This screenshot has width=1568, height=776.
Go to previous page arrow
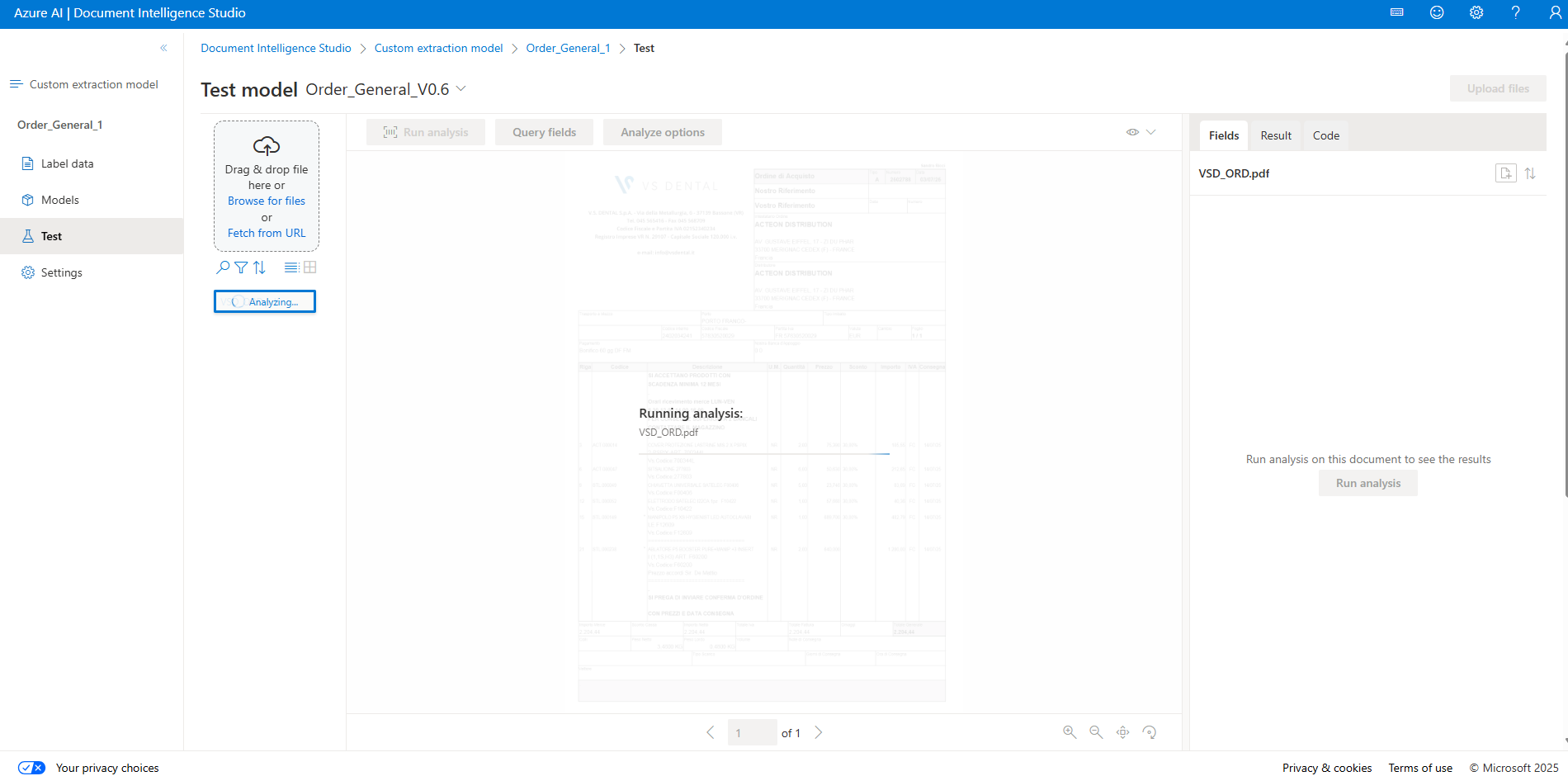pos(711,732)
